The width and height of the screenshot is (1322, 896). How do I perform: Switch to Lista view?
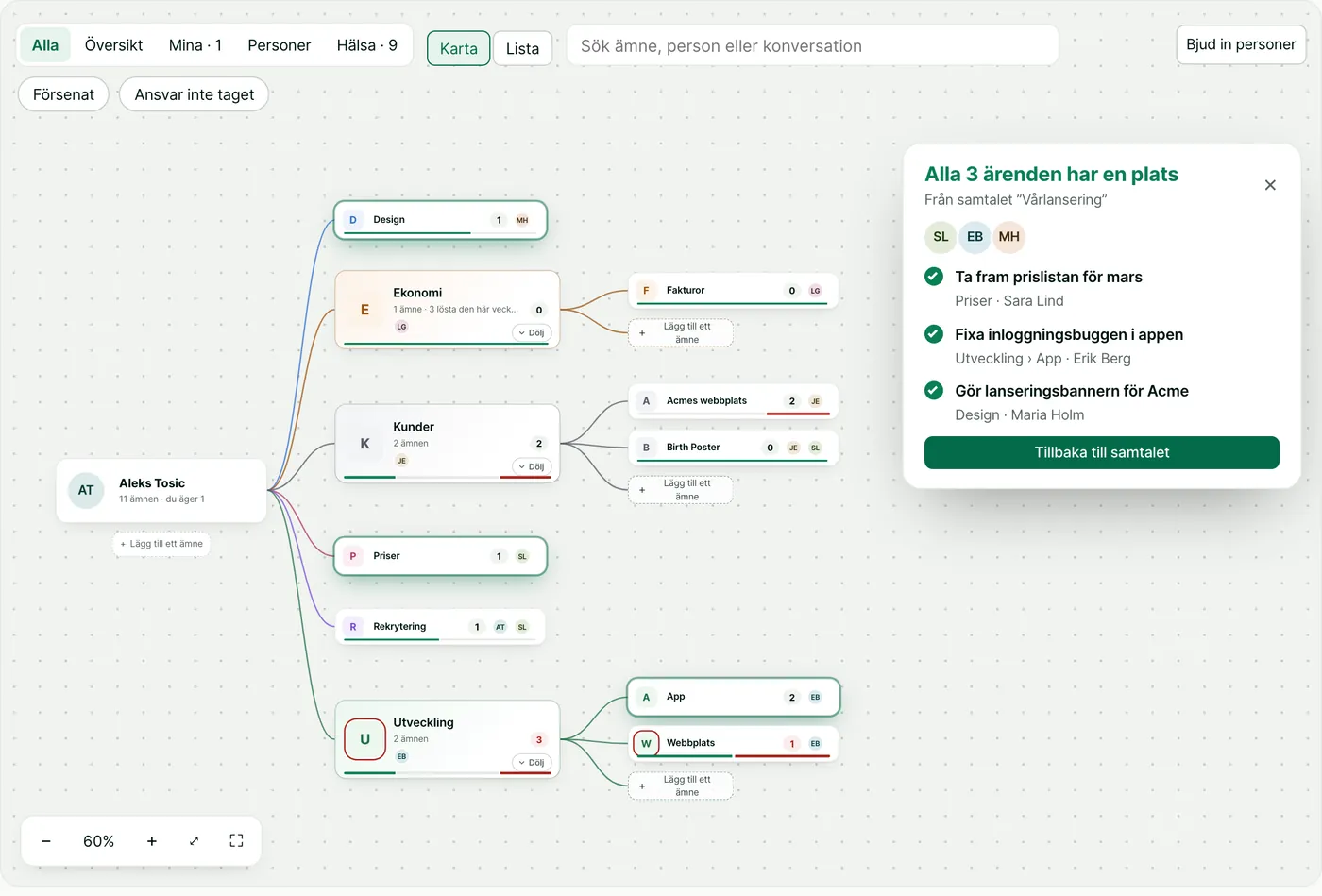coord(522,48)
